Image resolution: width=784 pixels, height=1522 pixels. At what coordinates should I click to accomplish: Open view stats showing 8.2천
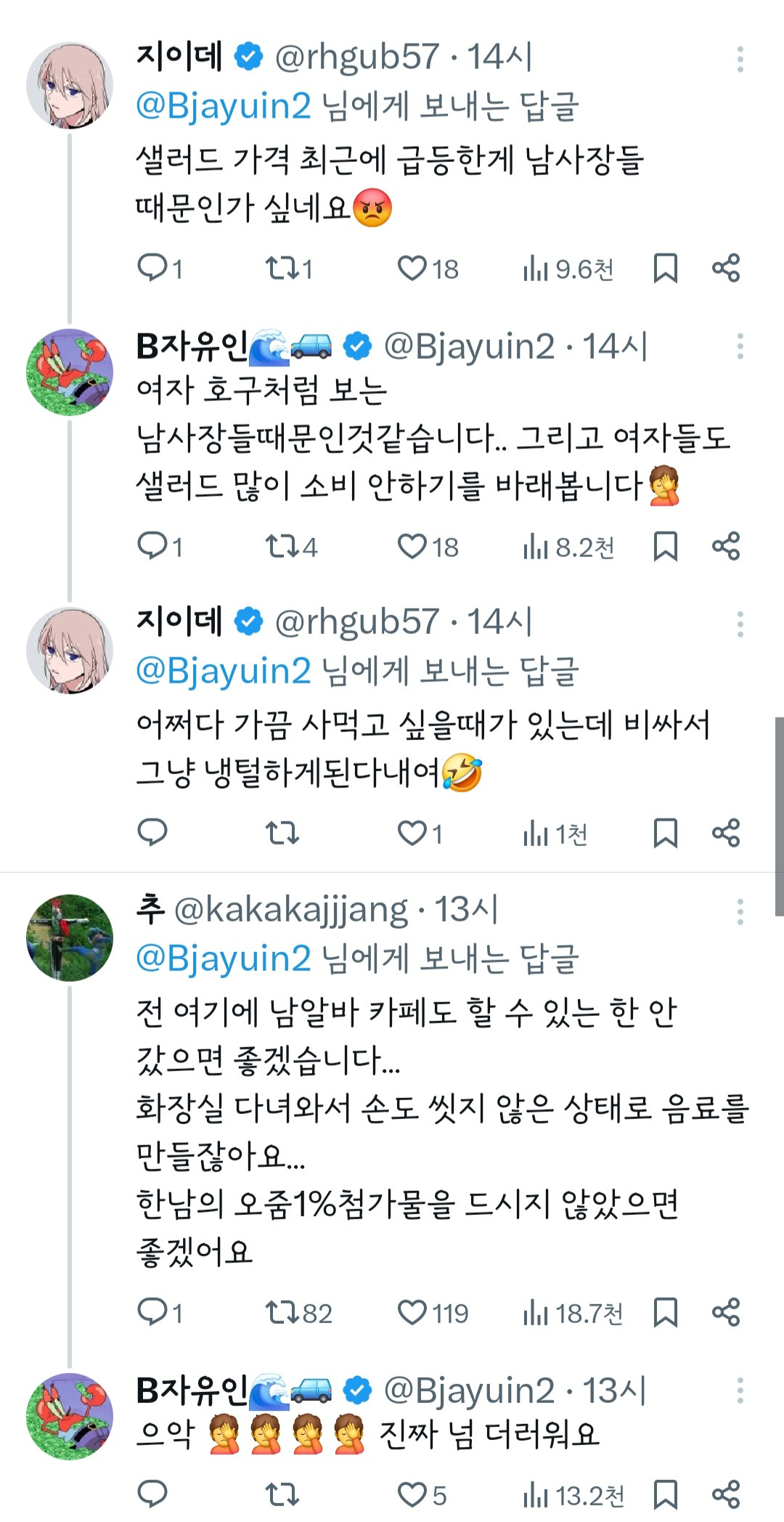coord(568,547)
